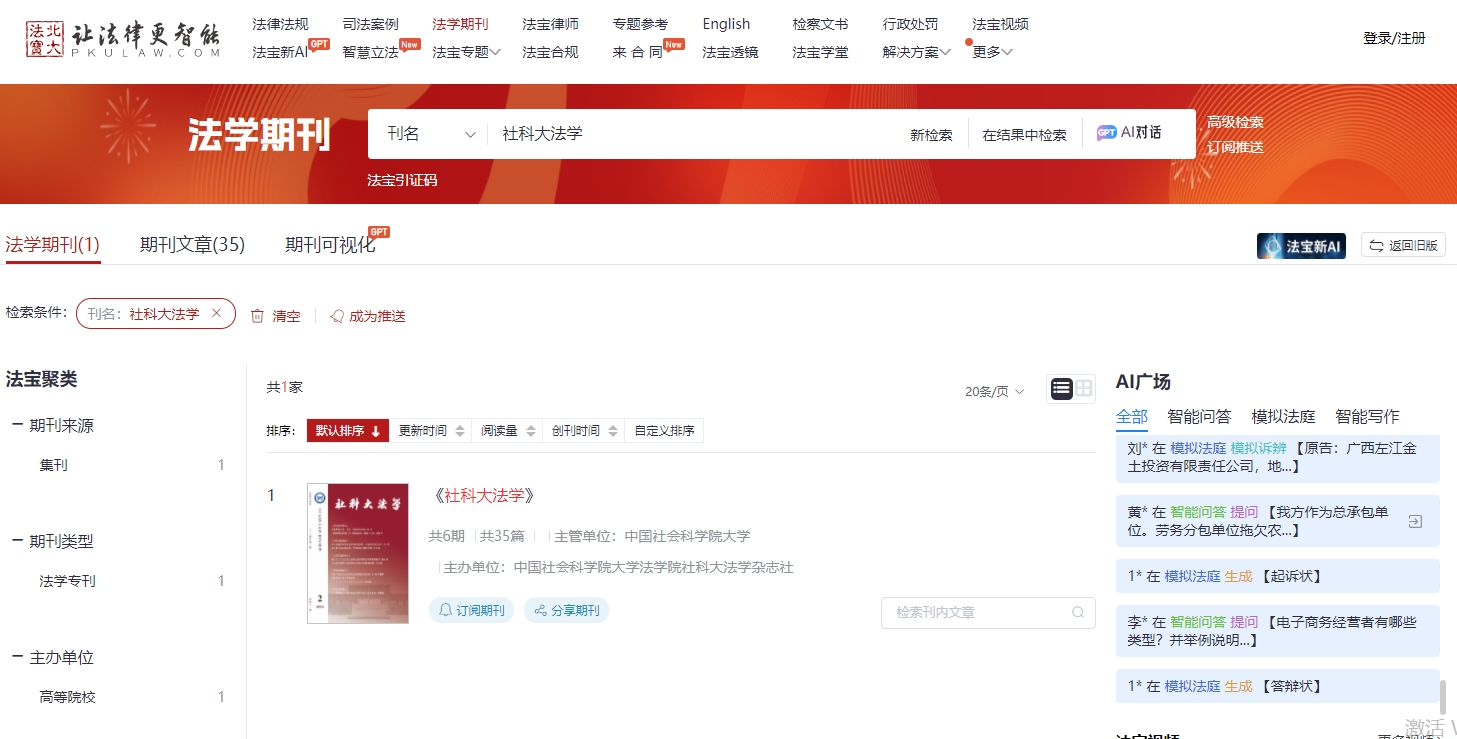The width and height of the screenshot is (1457, 739).
Task: Click 登录/注册 to sign in
Action: click(x=1394, y=38)
